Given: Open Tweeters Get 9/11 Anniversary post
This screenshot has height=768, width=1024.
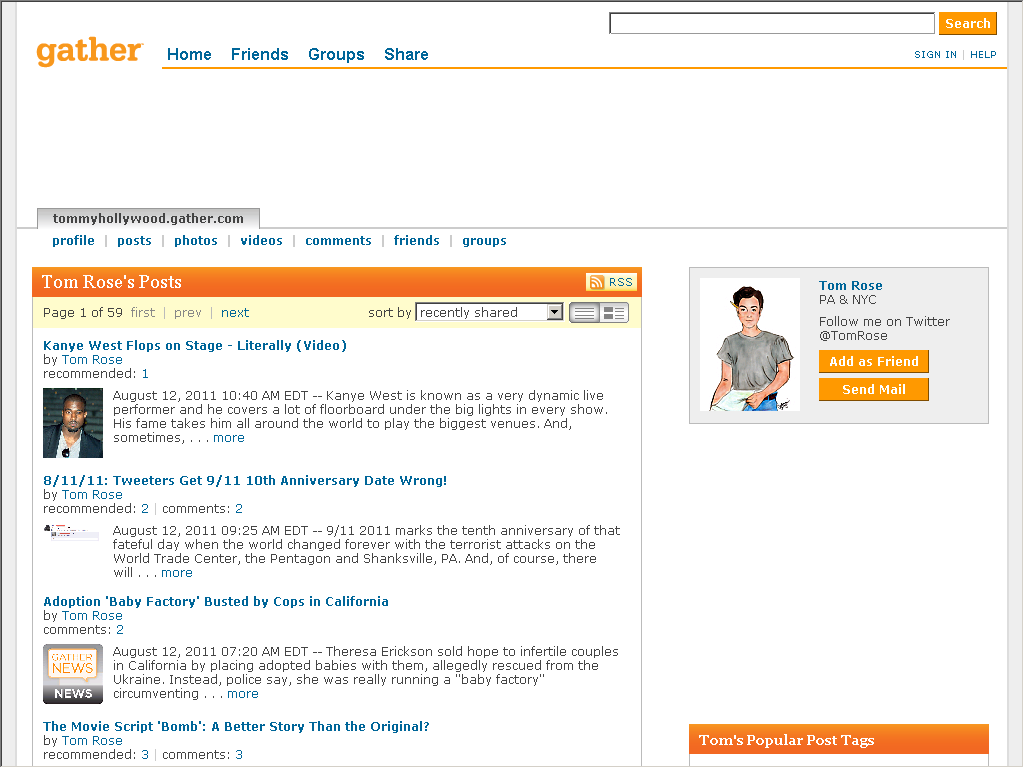Looking at the screenshot, I should pos(245,481).
